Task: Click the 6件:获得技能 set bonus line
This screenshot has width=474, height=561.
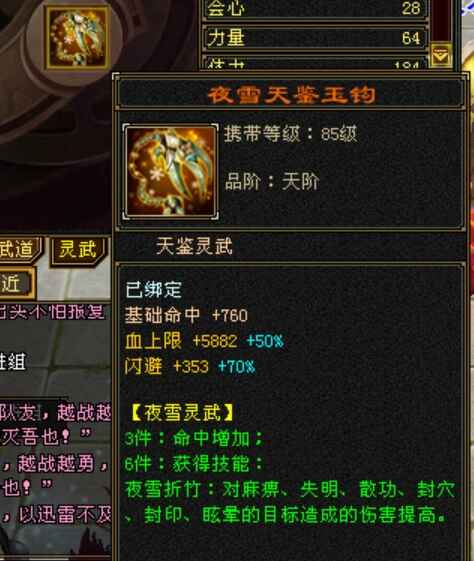Action: pyautogui.click(x=194, y=464)
